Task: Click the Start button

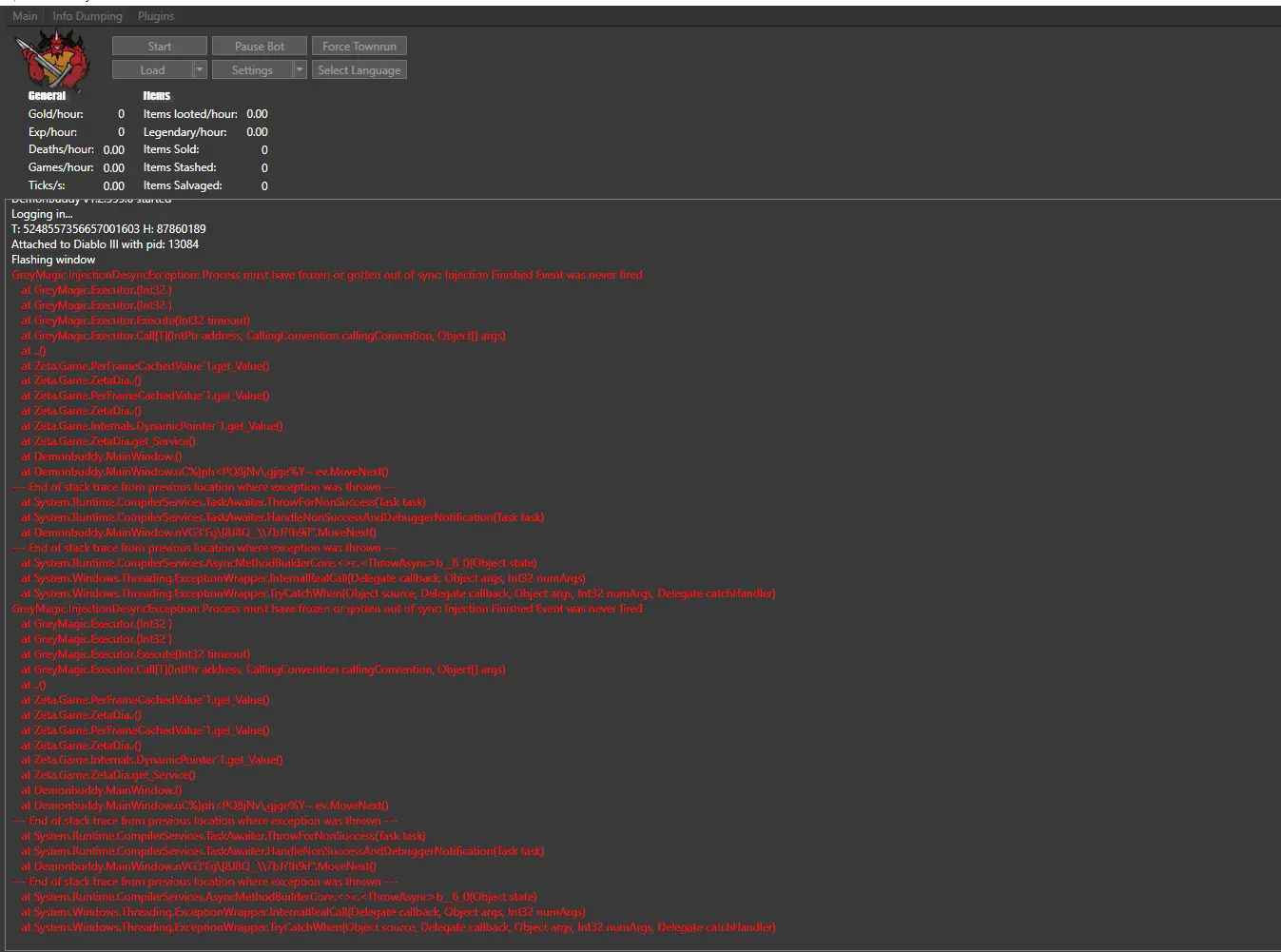Action: coord(160,46)
